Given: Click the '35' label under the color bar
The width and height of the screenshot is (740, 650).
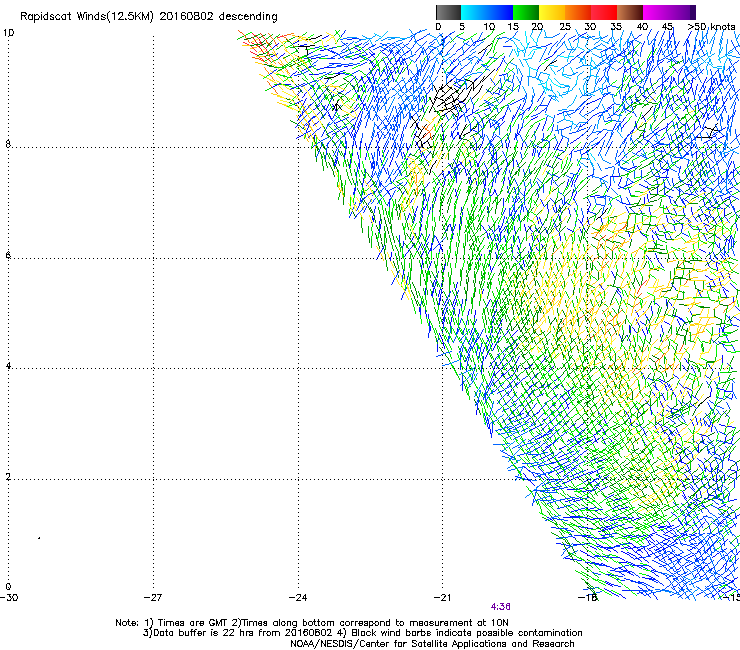Looking at the screenshot, I should [x=616, y=27].
